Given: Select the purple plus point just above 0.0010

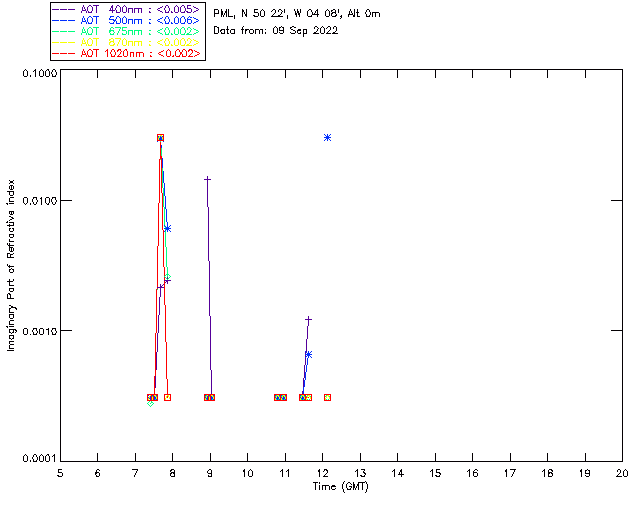Looking at the screenshot, I should coord(309,320).
